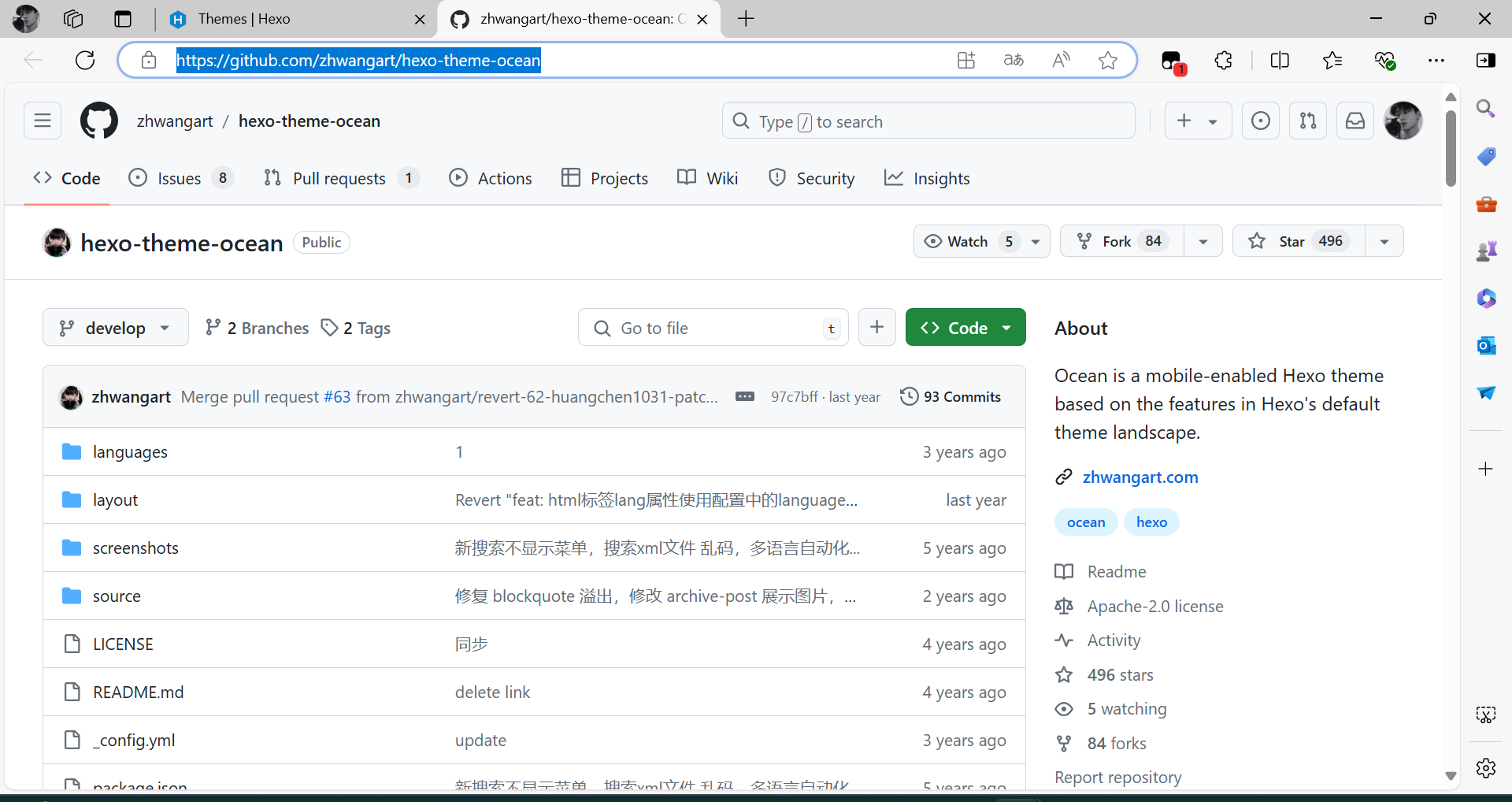Open the tab actions menu icon
Viewport: 1512px width, 802px height.
tap(123, 19)
